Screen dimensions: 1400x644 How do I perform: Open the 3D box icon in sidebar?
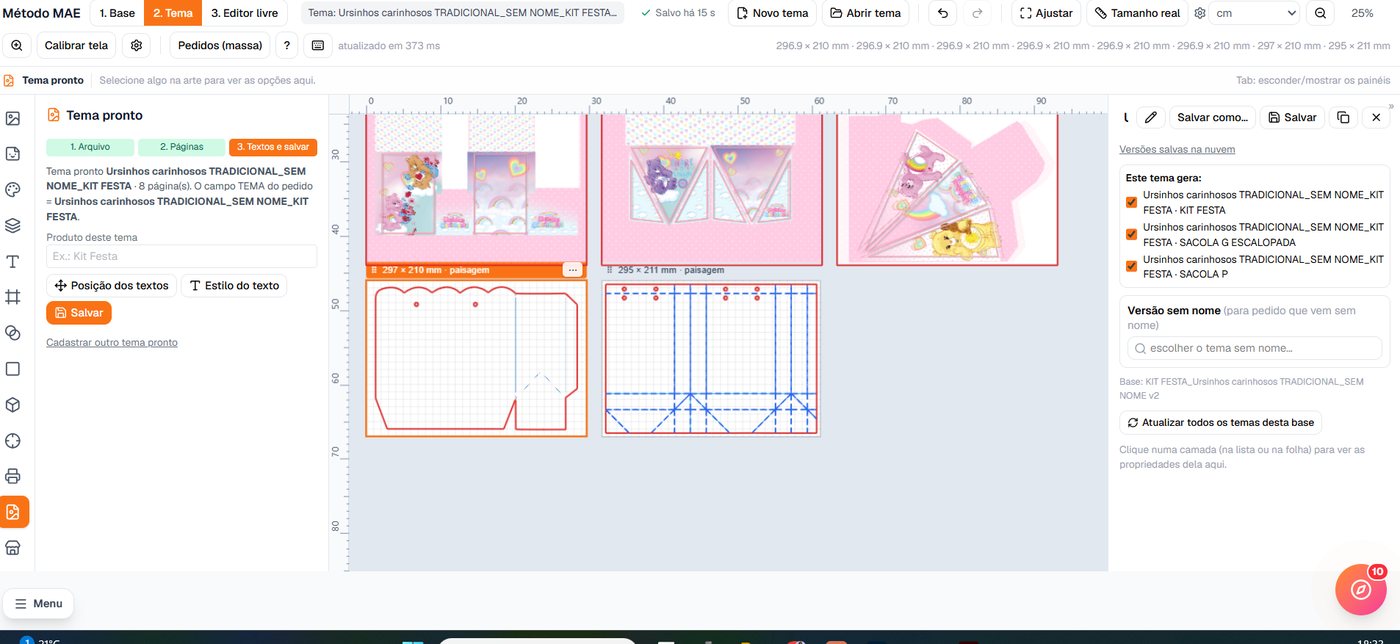[13, 405]
